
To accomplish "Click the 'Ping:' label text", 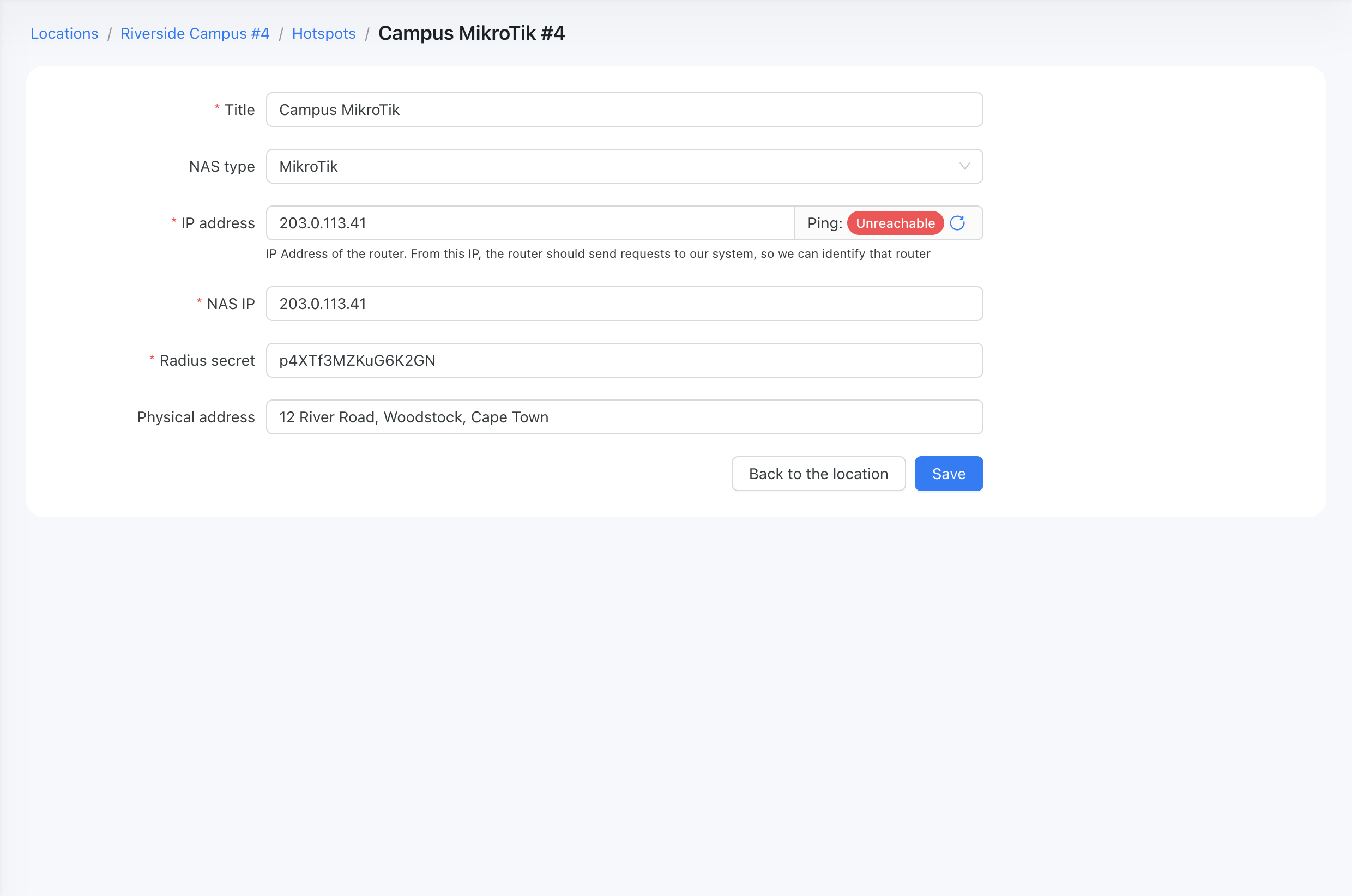I will pos(825,223).
